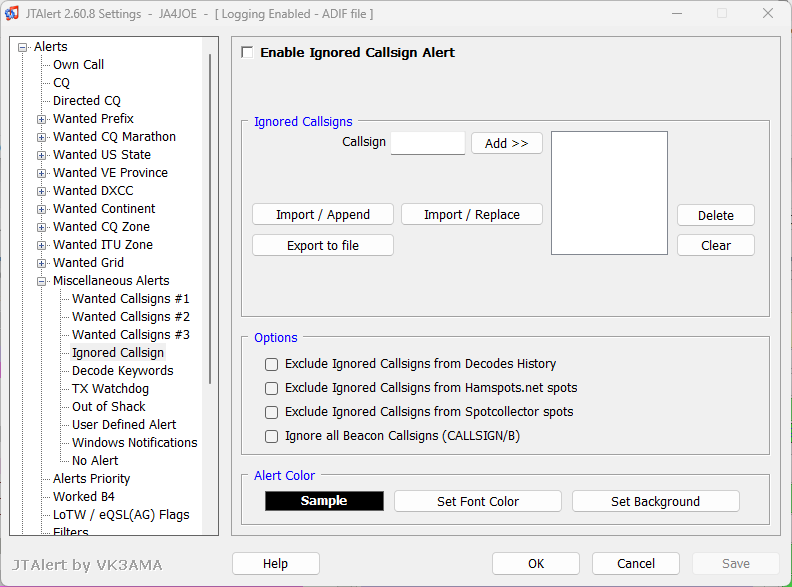792x587 pixels.
Task: Toggle Exclude Ignored Callsigns from Hamspots.net spots
Action: 271,388
